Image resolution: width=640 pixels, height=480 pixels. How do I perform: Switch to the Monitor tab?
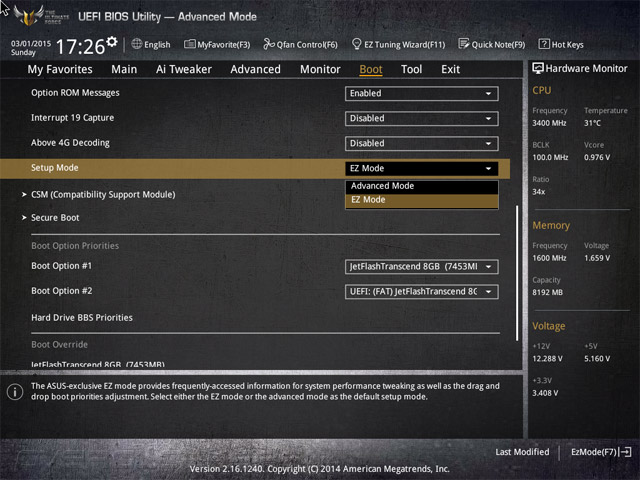coord(320,69)
